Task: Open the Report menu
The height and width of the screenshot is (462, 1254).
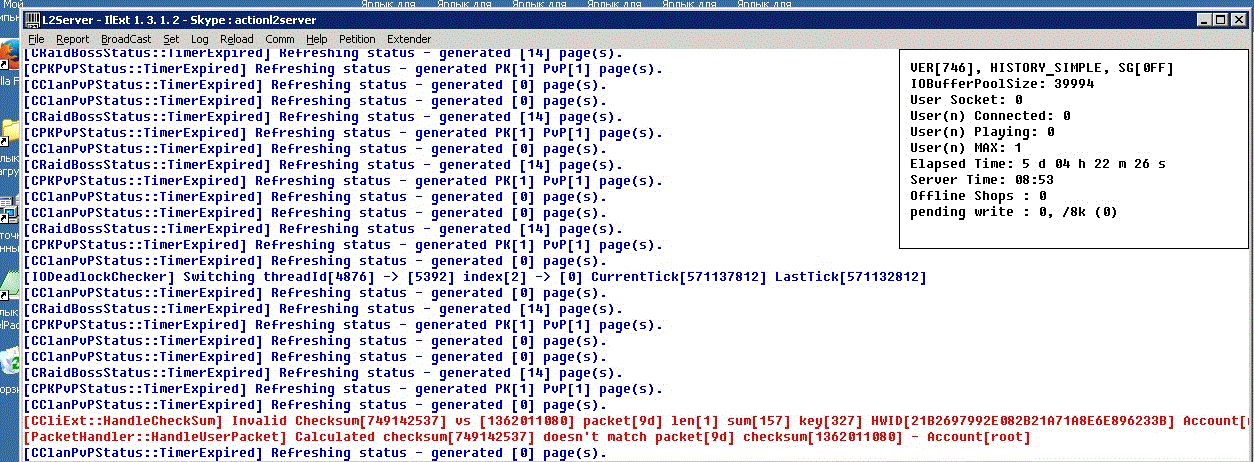Action: [73, 39]
